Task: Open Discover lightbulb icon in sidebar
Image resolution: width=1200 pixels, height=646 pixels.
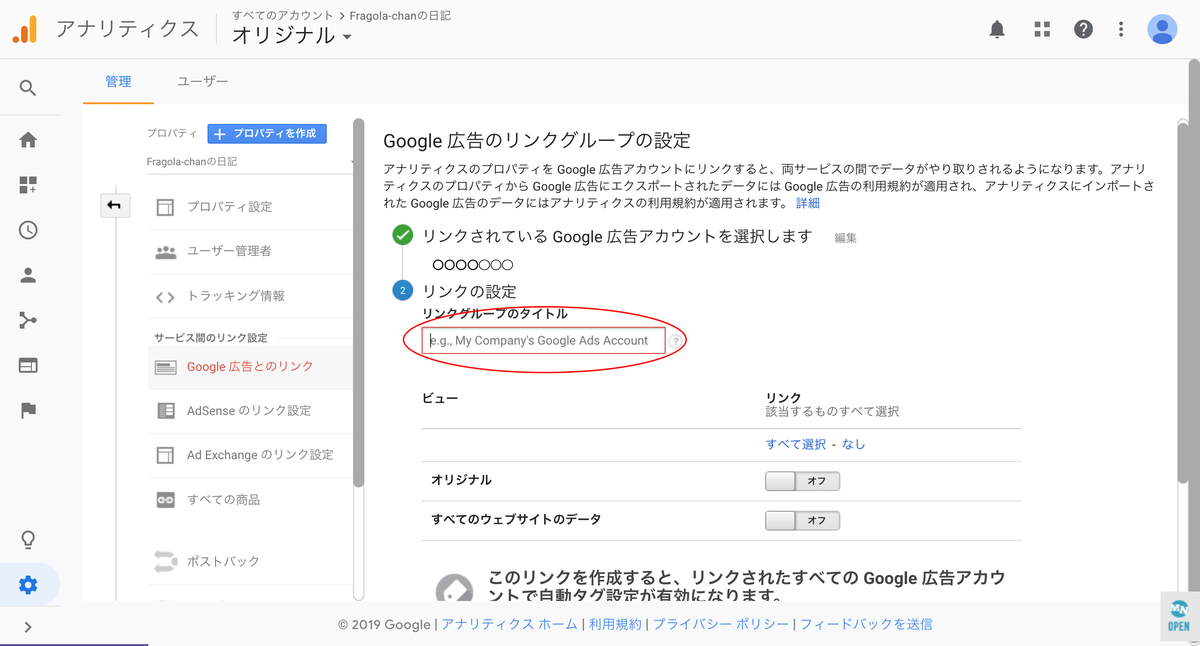Action: click(28, 540)
